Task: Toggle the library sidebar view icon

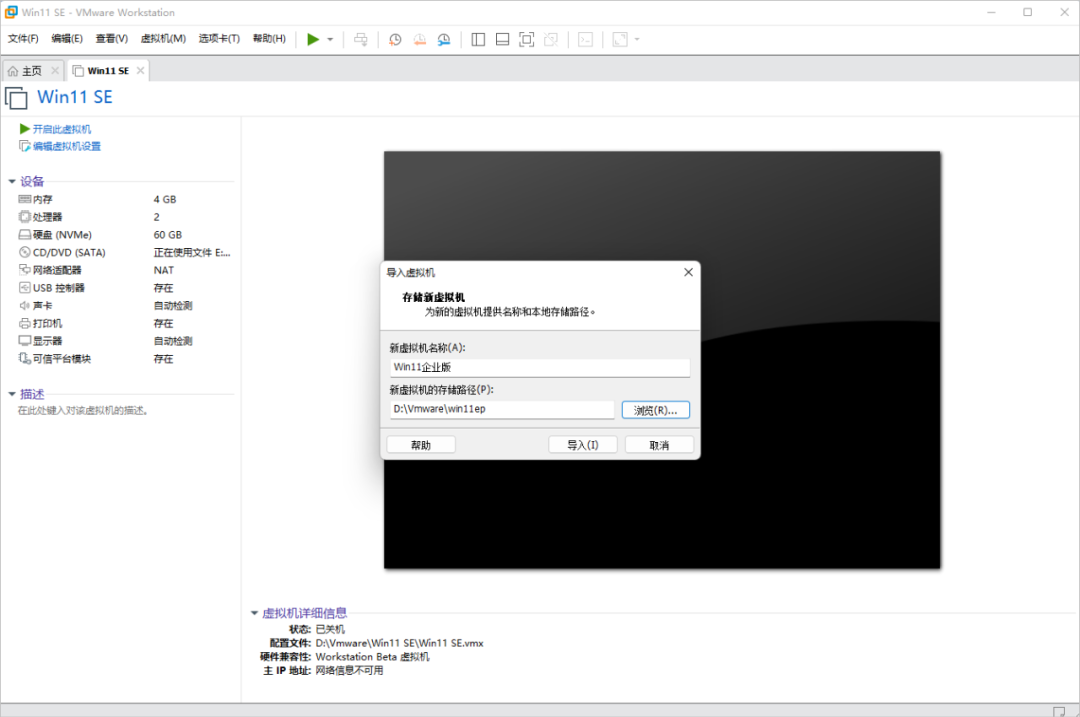Action: pyautogui.click(x=478, y=39)
